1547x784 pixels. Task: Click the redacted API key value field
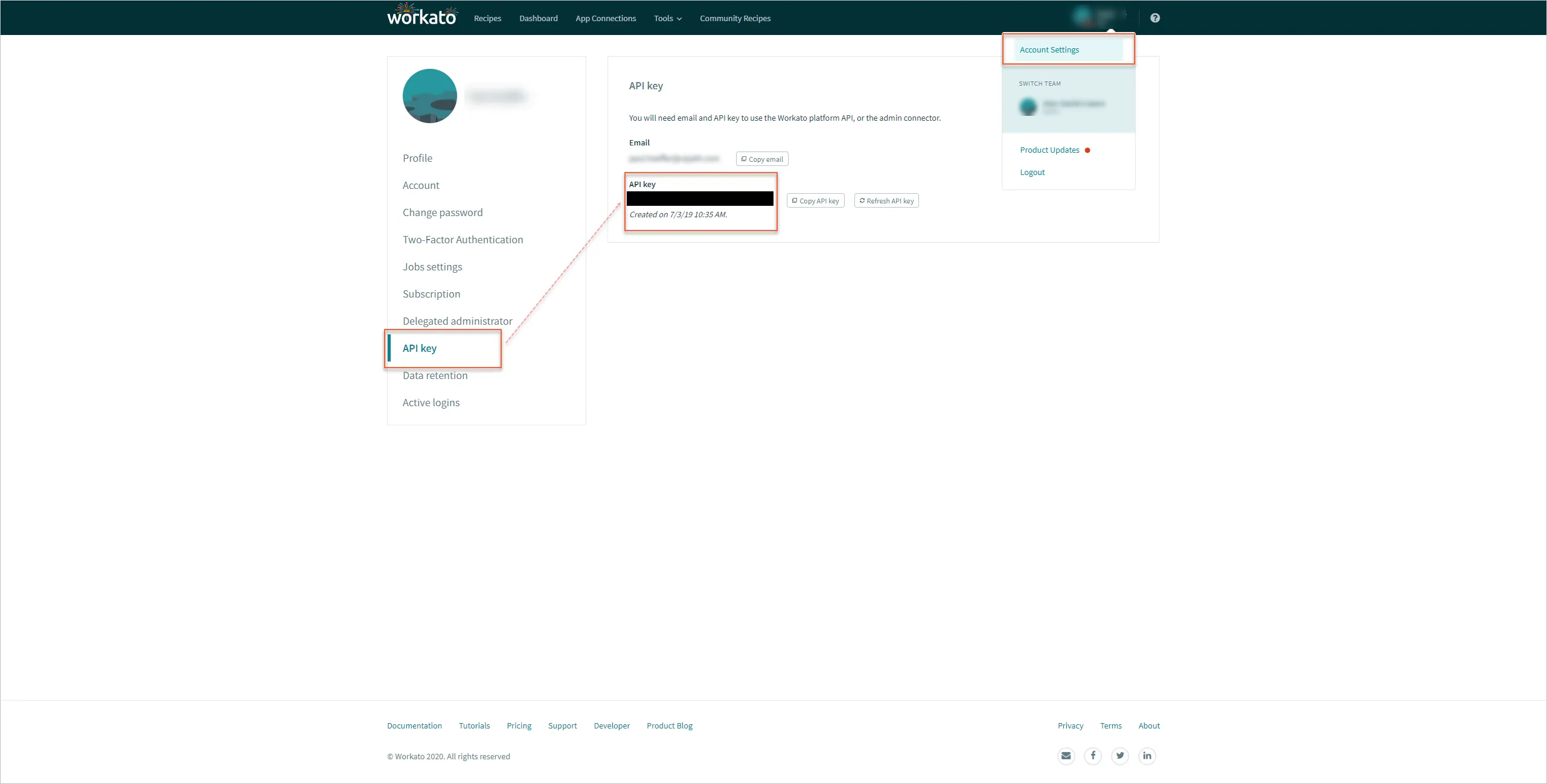[700, 199]
